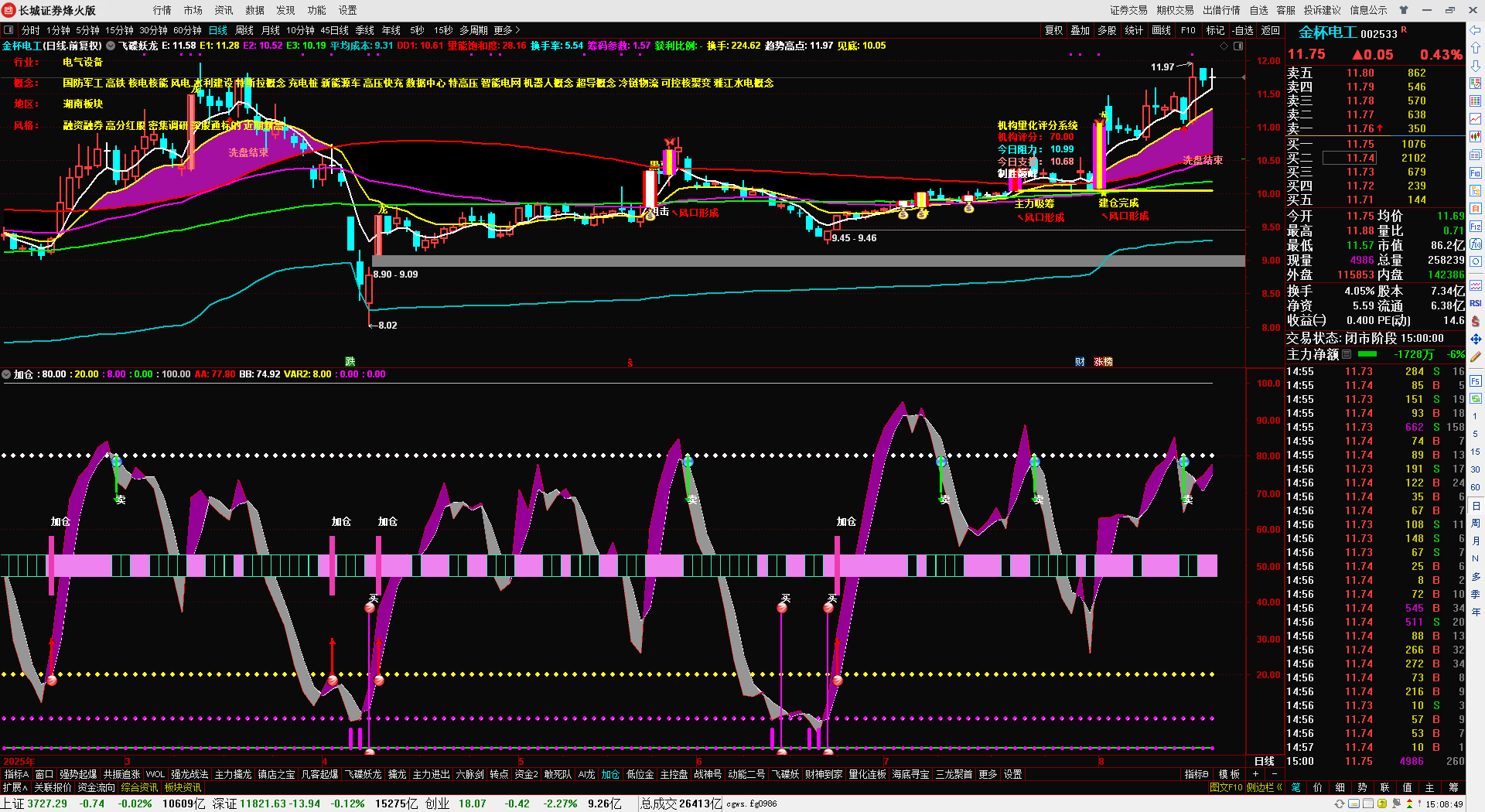
Task: Open the 资讯 menu
Action: [x=224, y=10]
